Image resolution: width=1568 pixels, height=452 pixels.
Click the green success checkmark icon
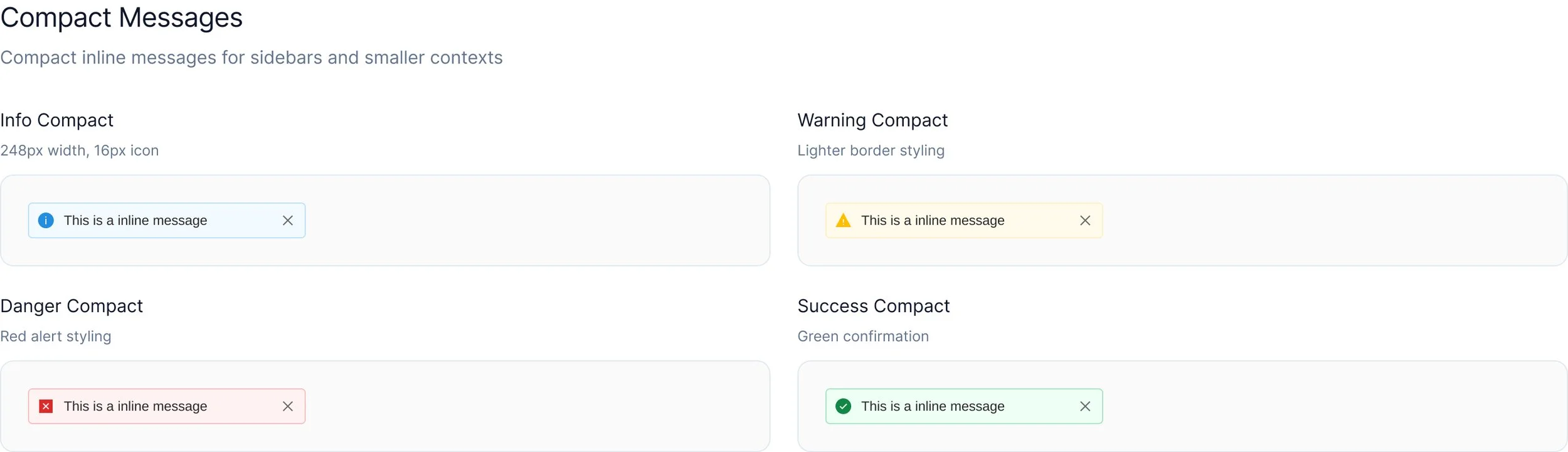844,406
